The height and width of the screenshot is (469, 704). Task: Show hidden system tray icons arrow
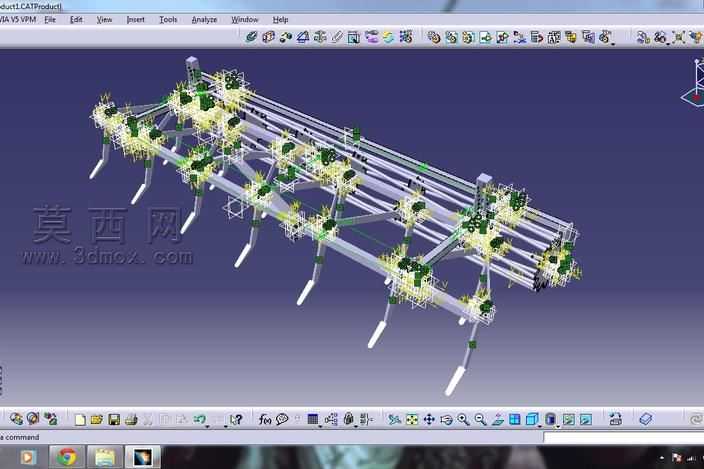tap(661, 457)
